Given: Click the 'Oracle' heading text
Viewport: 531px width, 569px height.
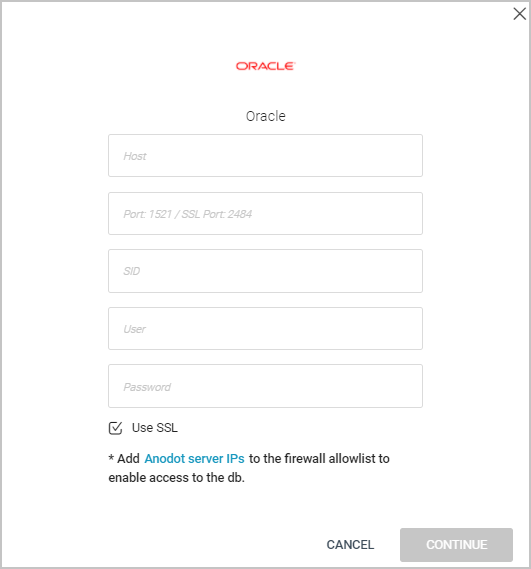Looking at the screenshot, I should click(x=266, y=116).
